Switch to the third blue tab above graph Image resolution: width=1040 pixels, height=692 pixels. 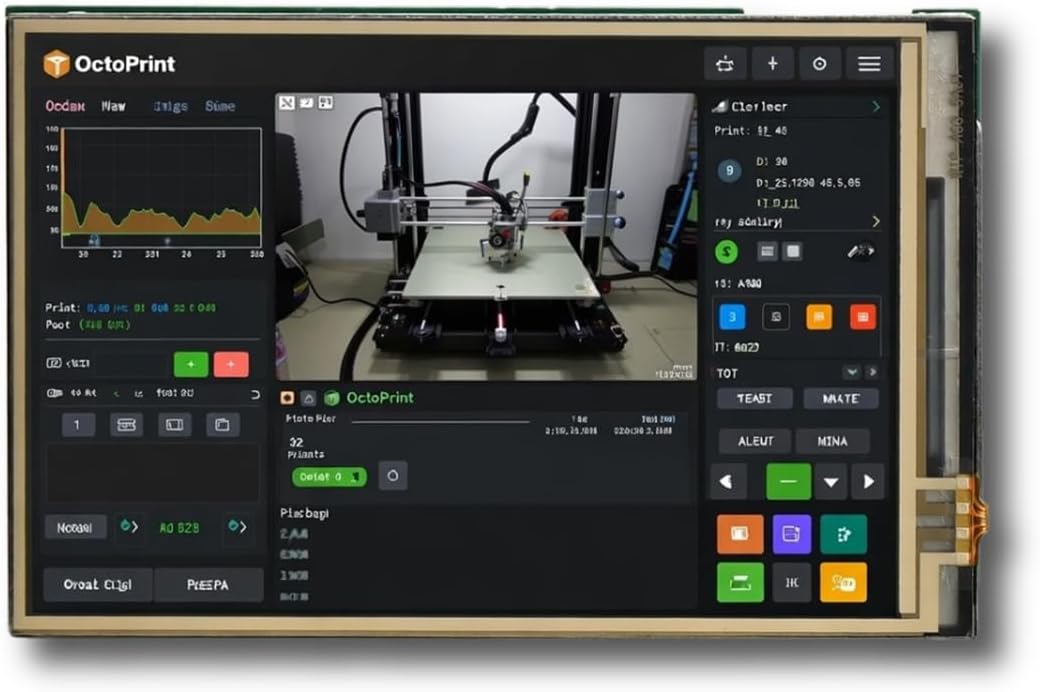click(170, 106)
